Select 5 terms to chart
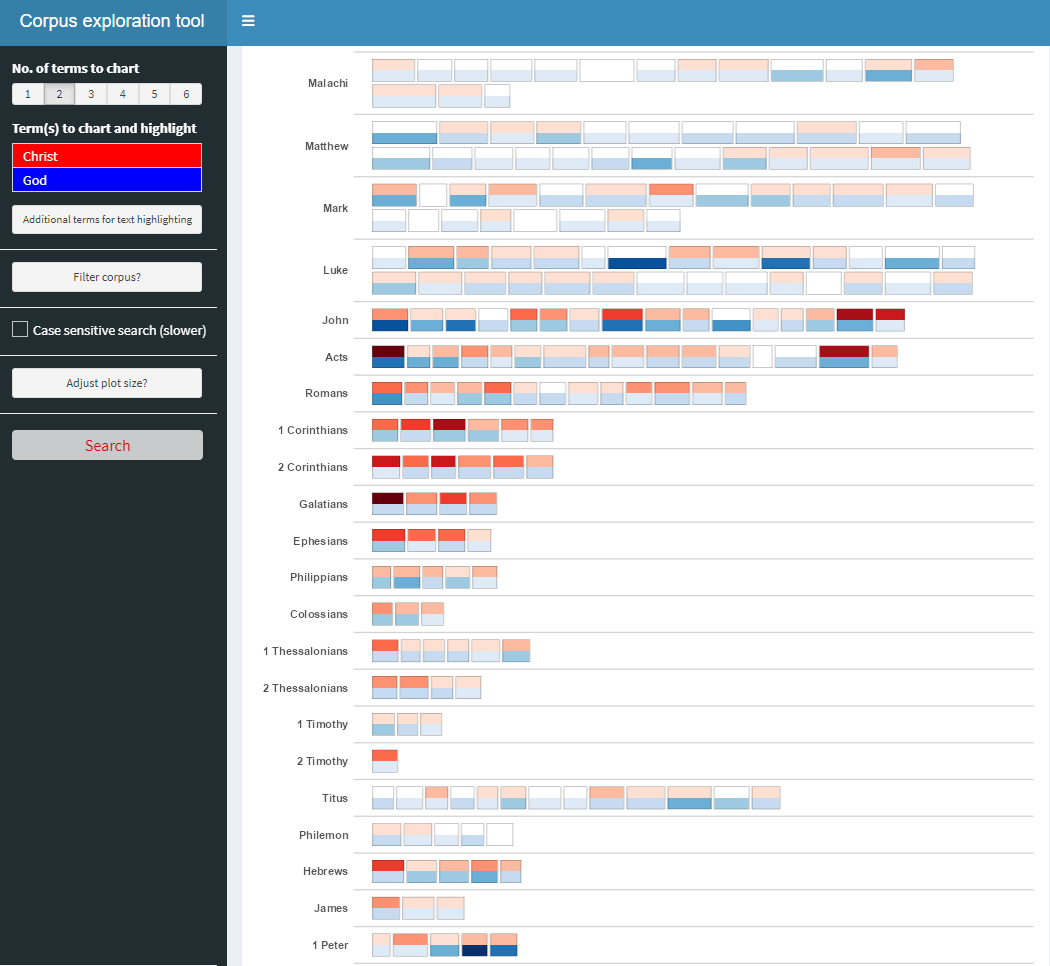The height and width of the screenshot is (966, 1050). coord(155,94)
